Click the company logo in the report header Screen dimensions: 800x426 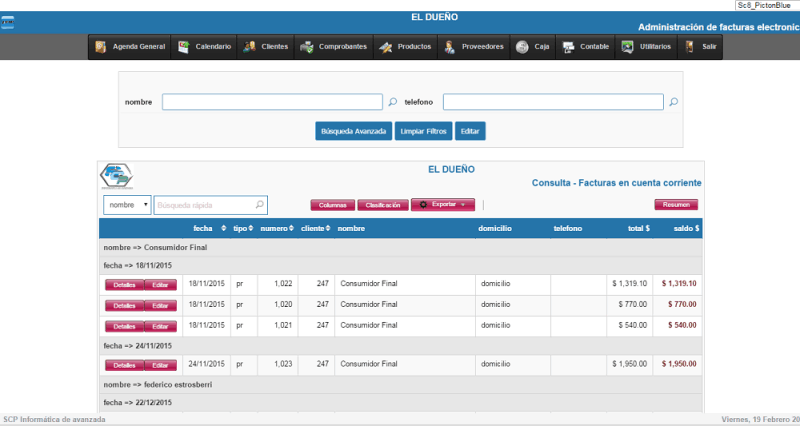[x=116, y=177]
